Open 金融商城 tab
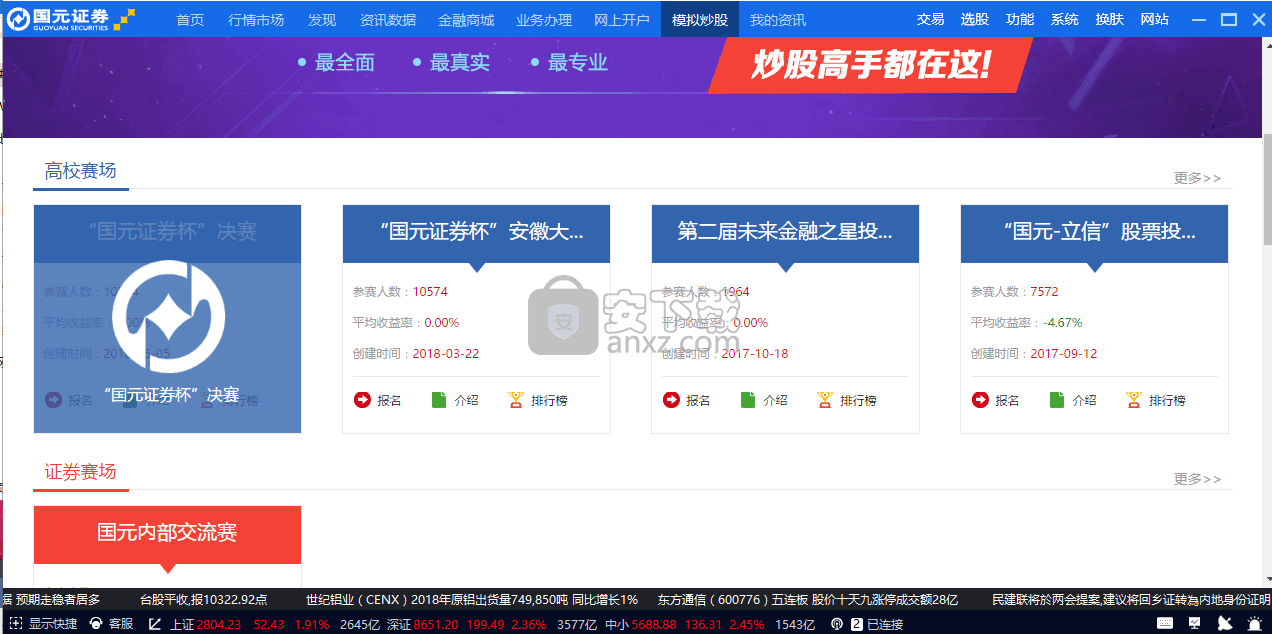1272x634 pixels. [x=466, y=19]
